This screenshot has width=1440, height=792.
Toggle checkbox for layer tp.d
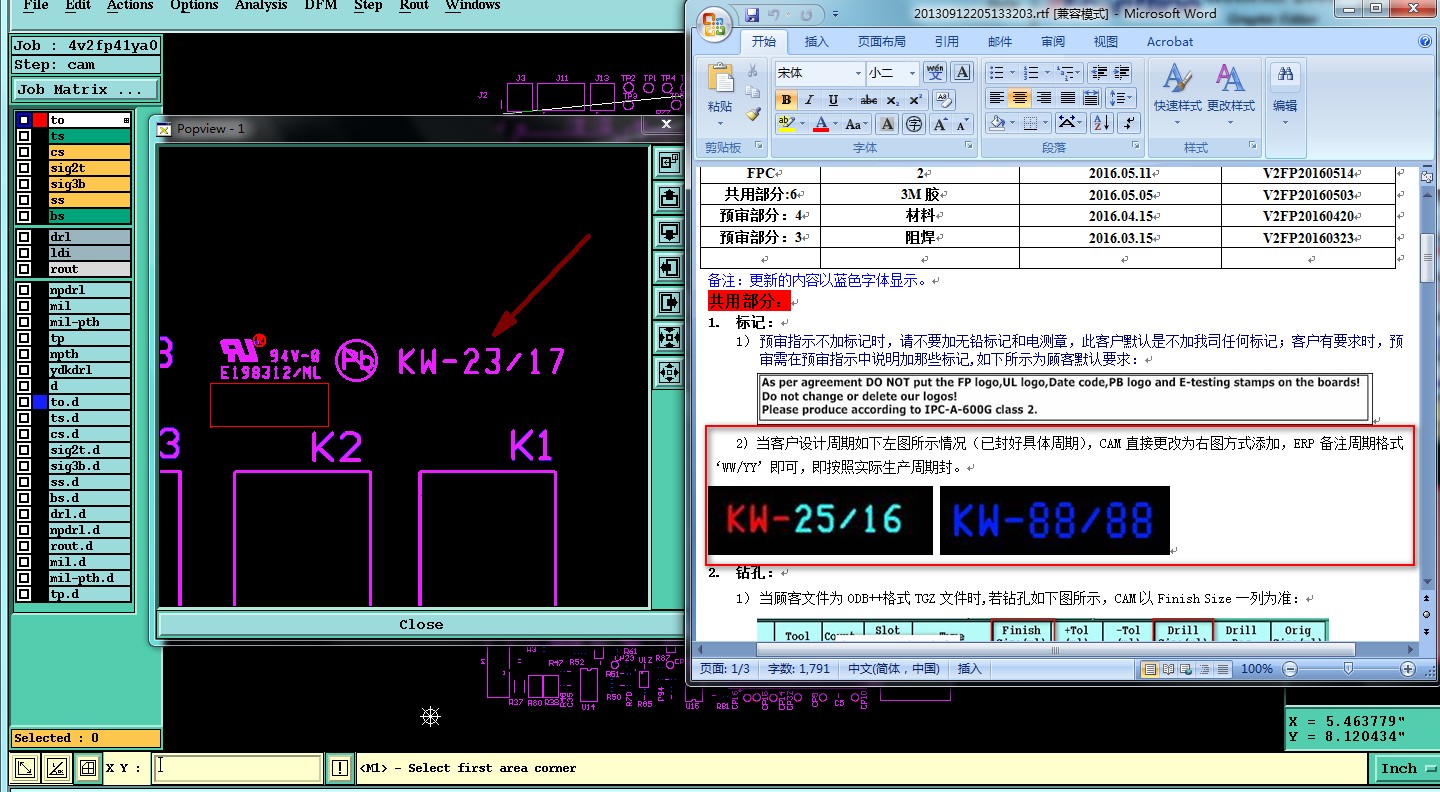[x=24, y=594]
